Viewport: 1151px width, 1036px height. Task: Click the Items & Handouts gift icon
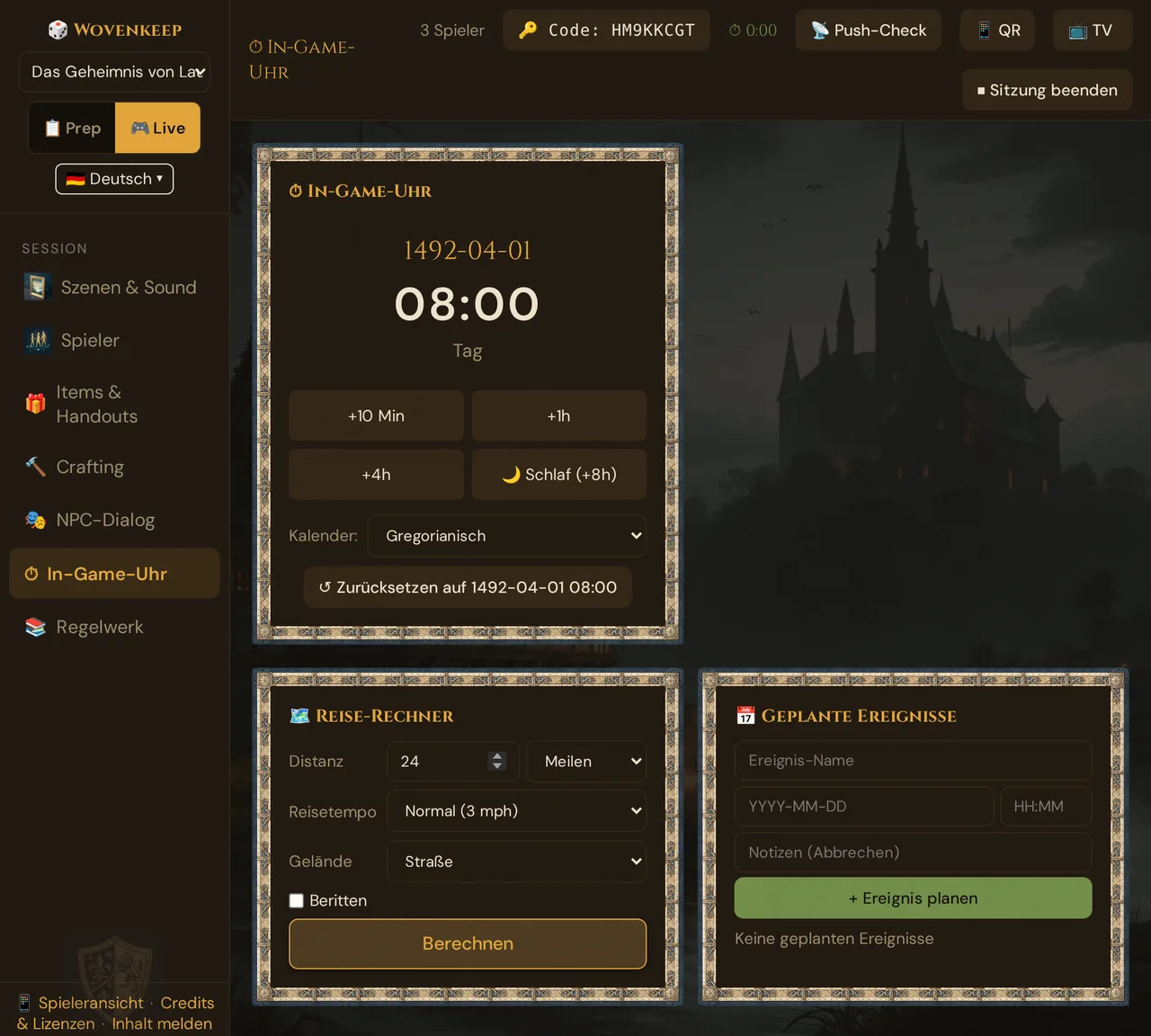click(x=35, y=403)
